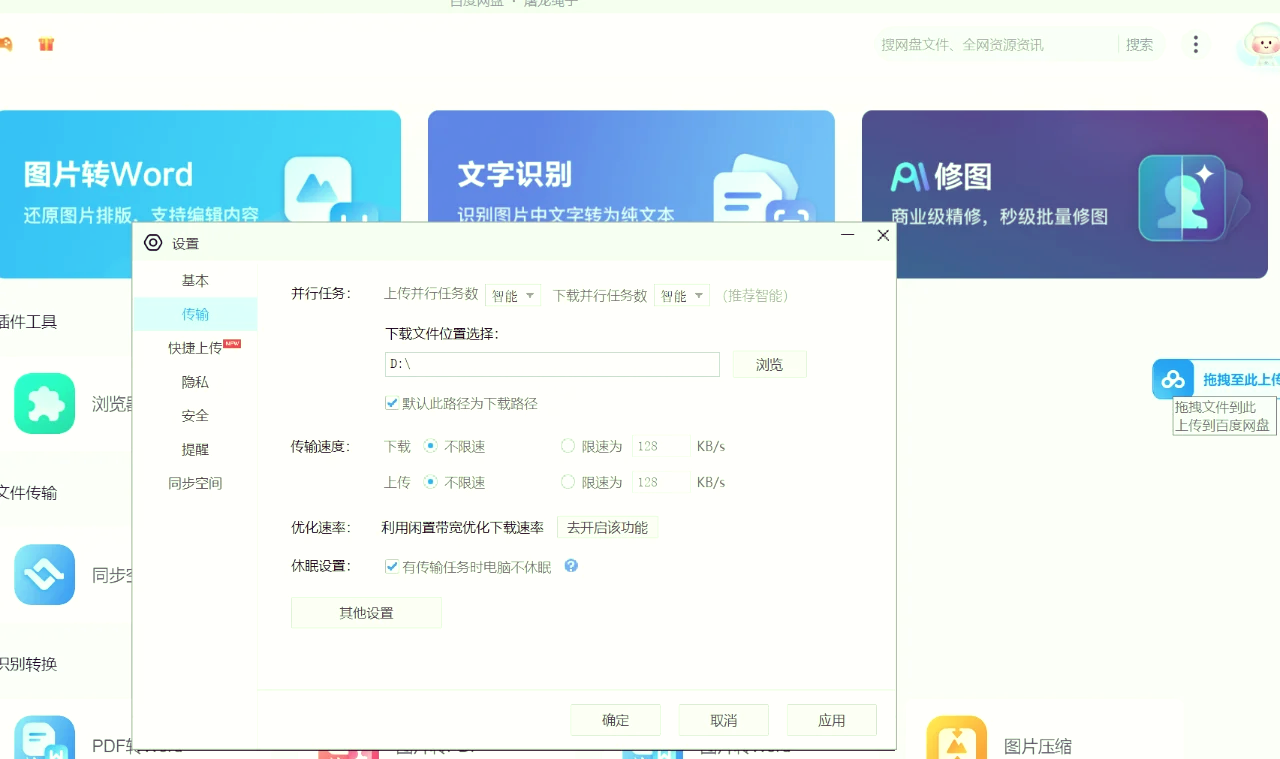Click the 128 KB/s upload speed field
The height and width of the screenshot is (759, 1280).
661,481
